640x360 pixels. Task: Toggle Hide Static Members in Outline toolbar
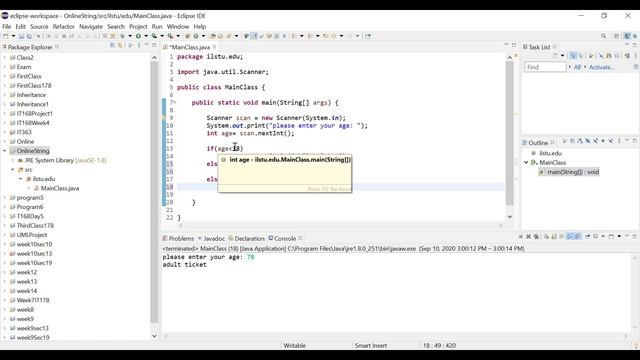[x=595, y=141]
